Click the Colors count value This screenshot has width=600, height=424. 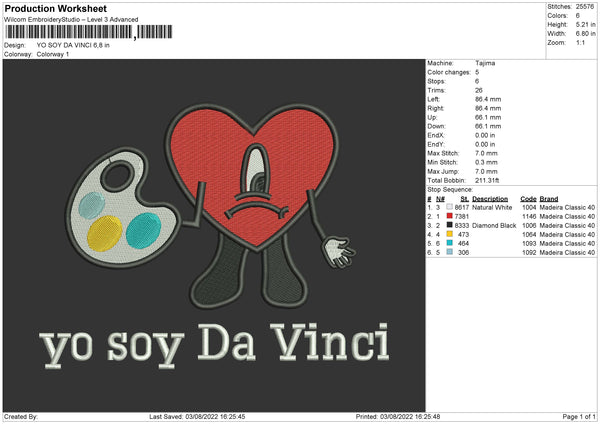(578, 16)
